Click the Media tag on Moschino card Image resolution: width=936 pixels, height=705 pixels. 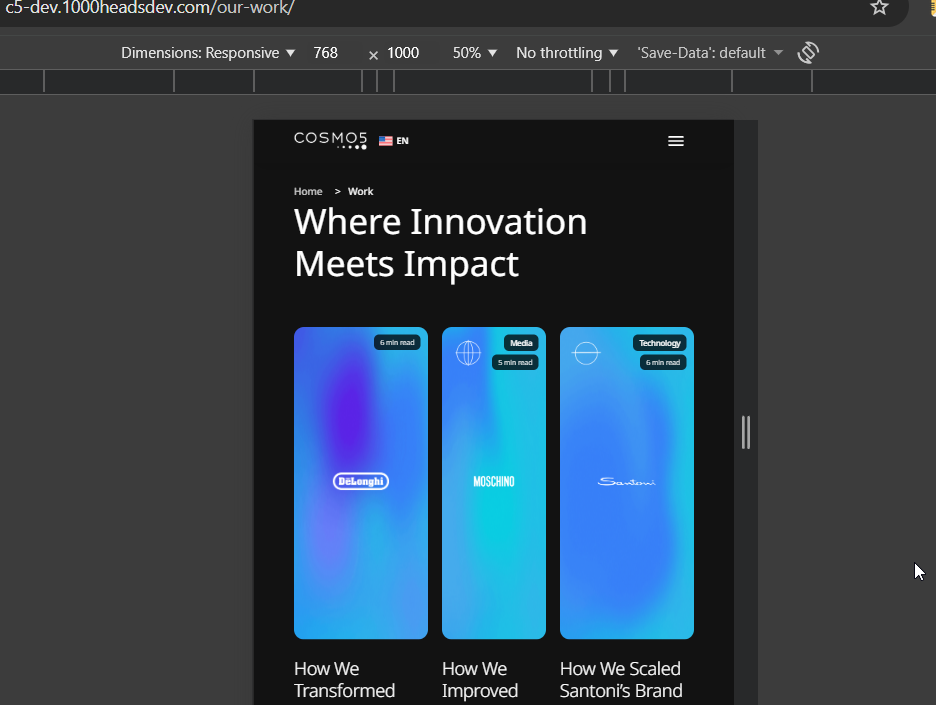pyautogui.click(x=521, y=343)
